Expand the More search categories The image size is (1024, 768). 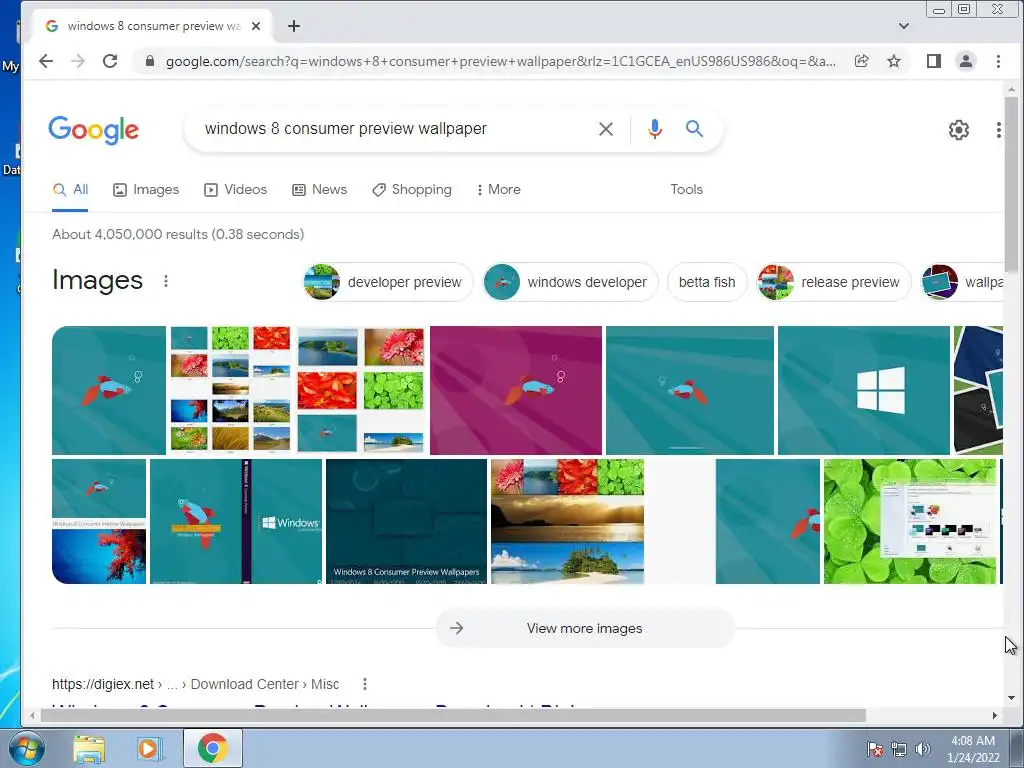click(x=498, y=189)
